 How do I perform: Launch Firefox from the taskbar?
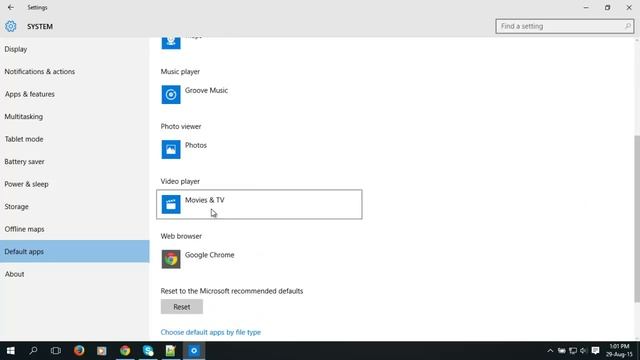[x=79, y=351]
